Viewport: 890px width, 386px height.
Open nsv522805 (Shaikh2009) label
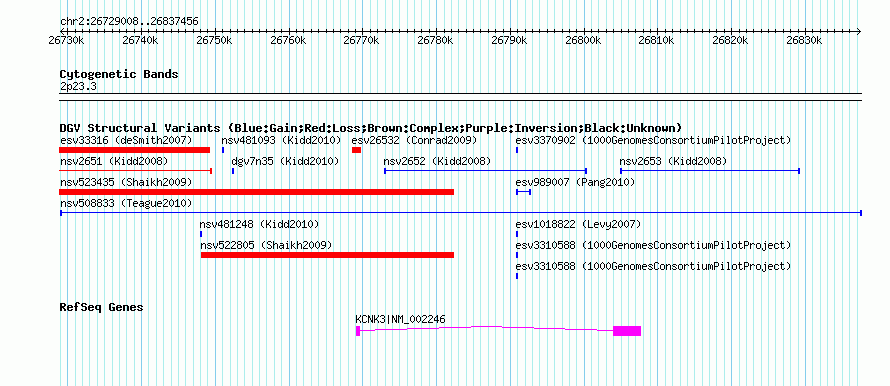pos(266,245)
